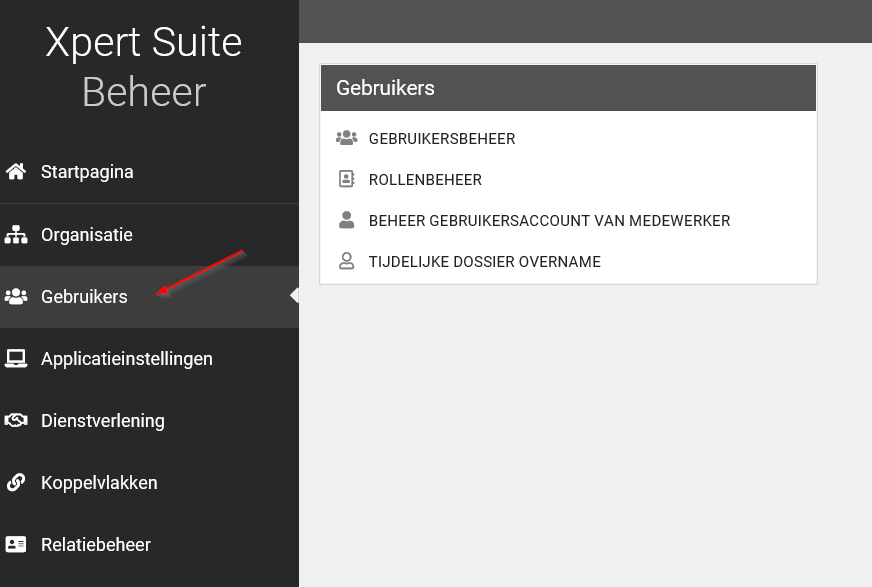Click the handshake icon for Dienstverlening

16,421
